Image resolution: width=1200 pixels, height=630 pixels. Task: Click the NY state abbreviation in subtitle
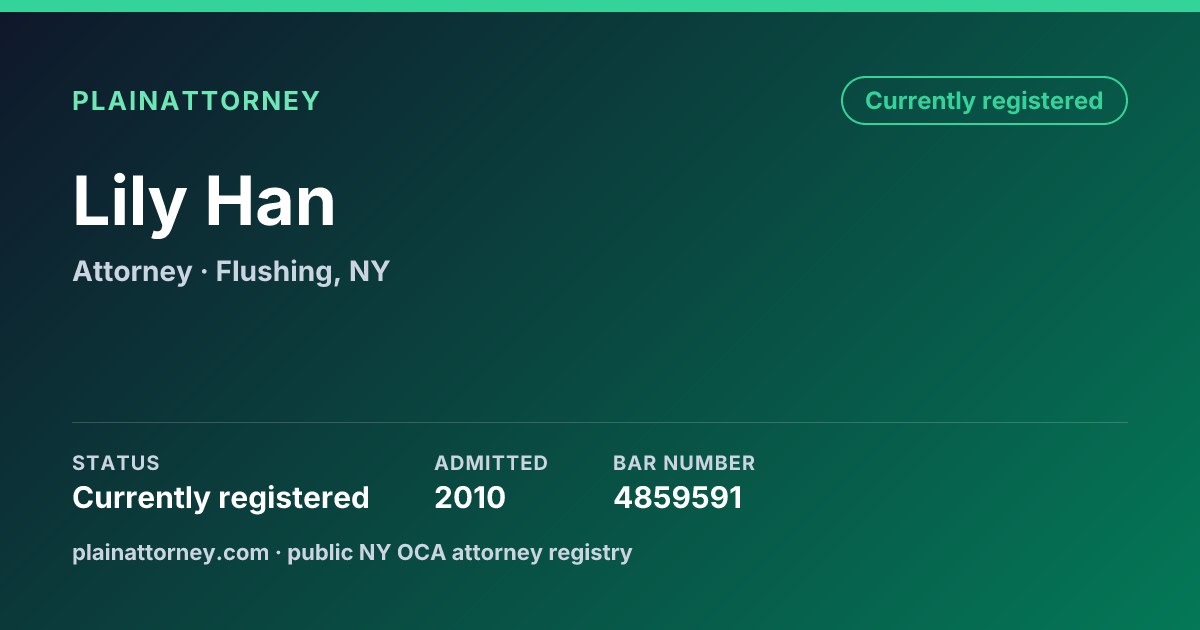click(x=369, y=271)
